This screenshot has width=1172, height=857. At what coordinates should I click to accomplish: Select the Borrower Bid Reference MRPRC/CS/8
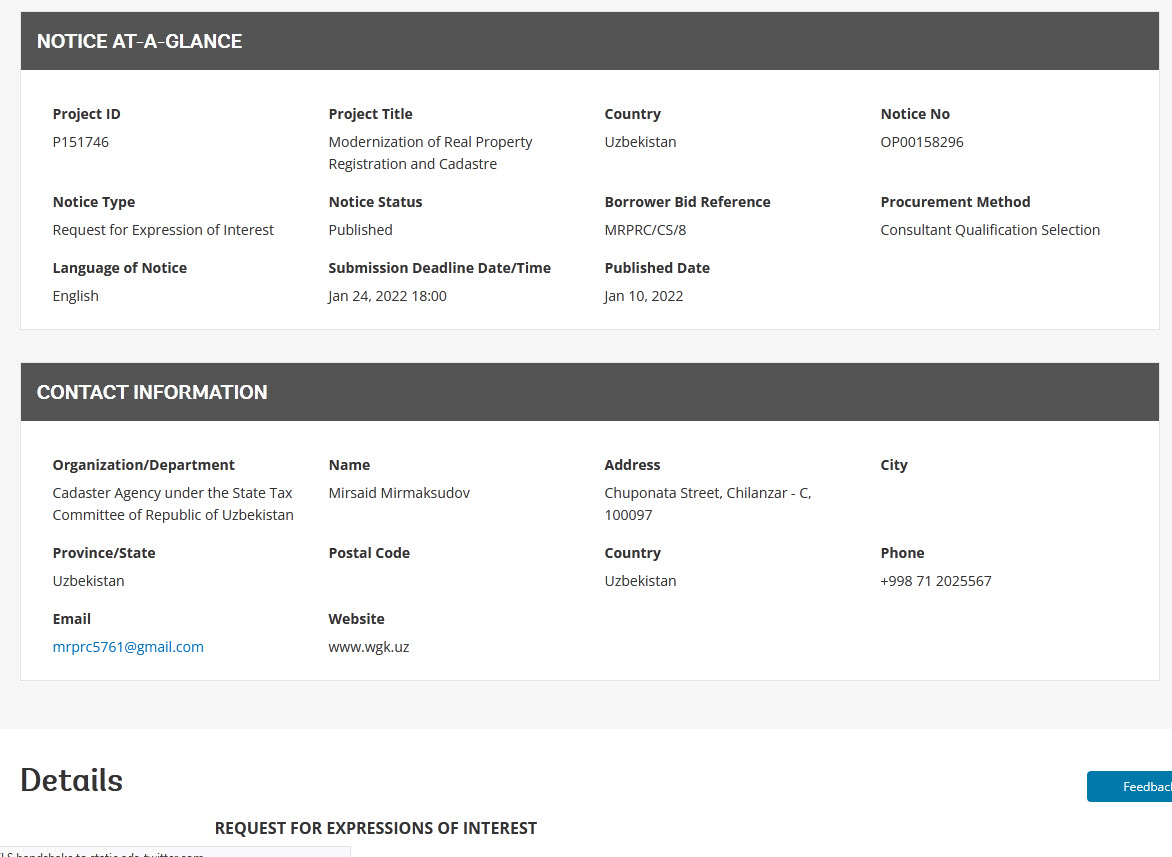(645, 230)
